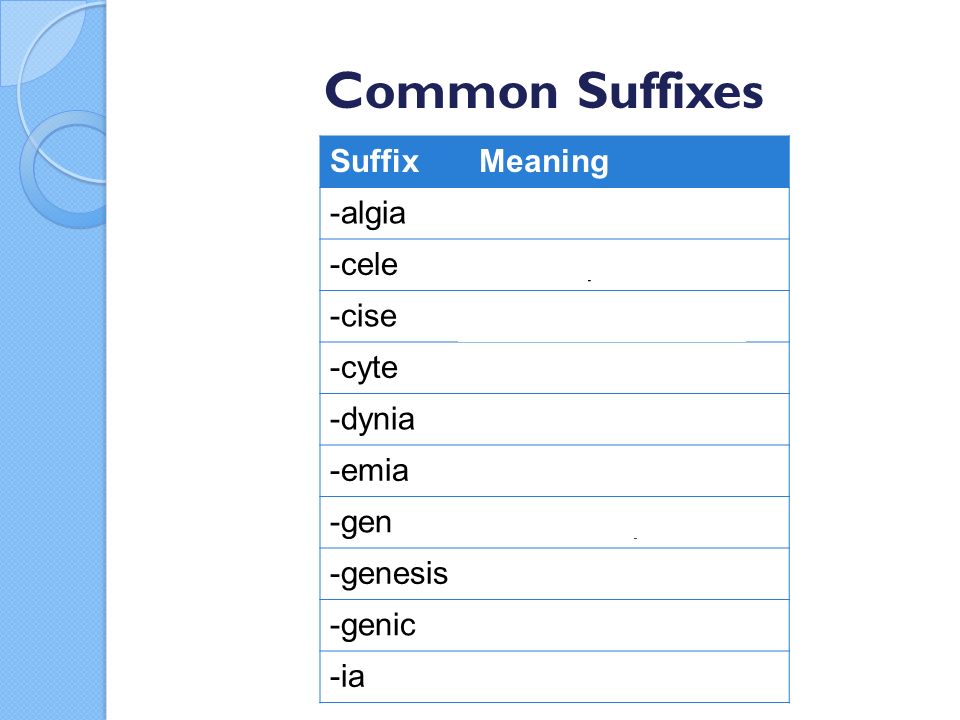The image size is (960, 720).
Task: Click the -cele suffix row
Action: (554, 265)
